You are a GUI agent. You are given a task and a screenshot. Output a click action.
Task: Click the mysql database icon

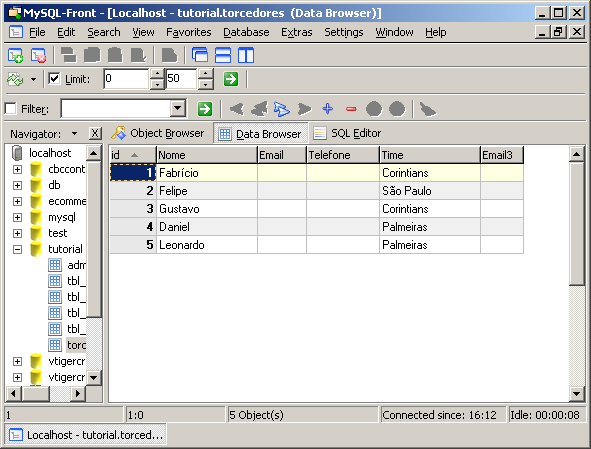[36, 217]
